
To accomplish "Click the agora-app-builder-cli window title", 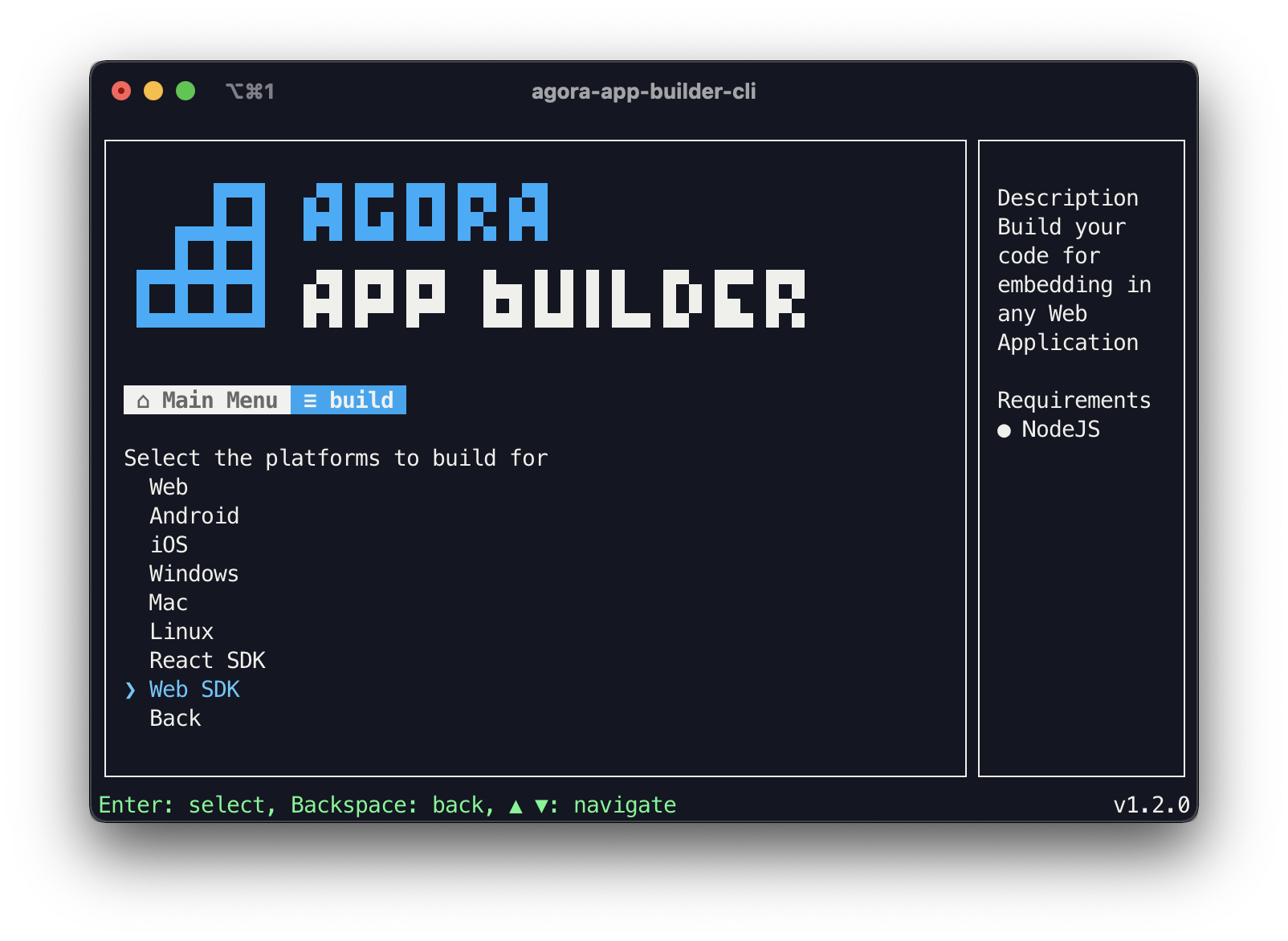I will pos(644,92).
